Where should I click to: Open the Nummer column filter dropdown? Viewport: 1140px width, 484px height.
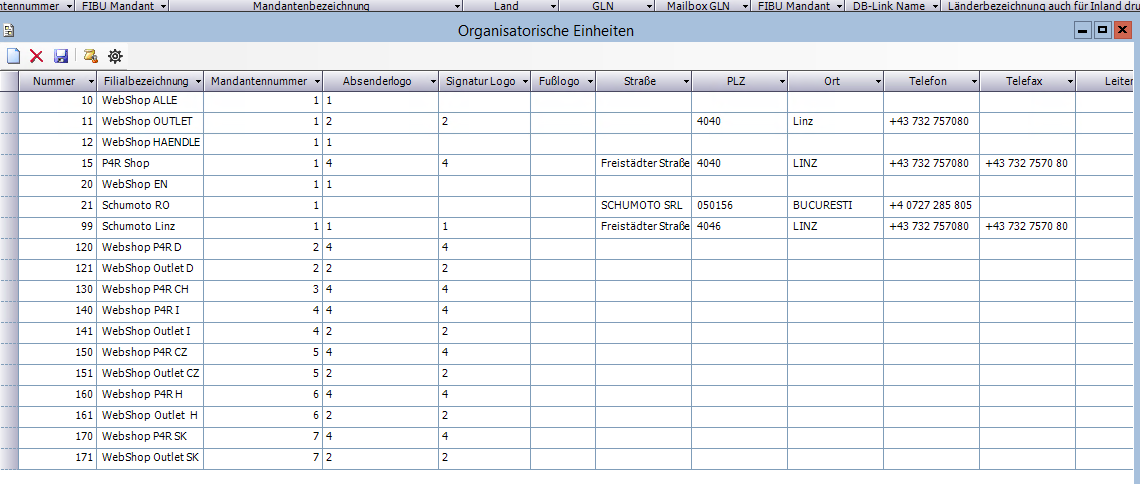click(87, 82)
